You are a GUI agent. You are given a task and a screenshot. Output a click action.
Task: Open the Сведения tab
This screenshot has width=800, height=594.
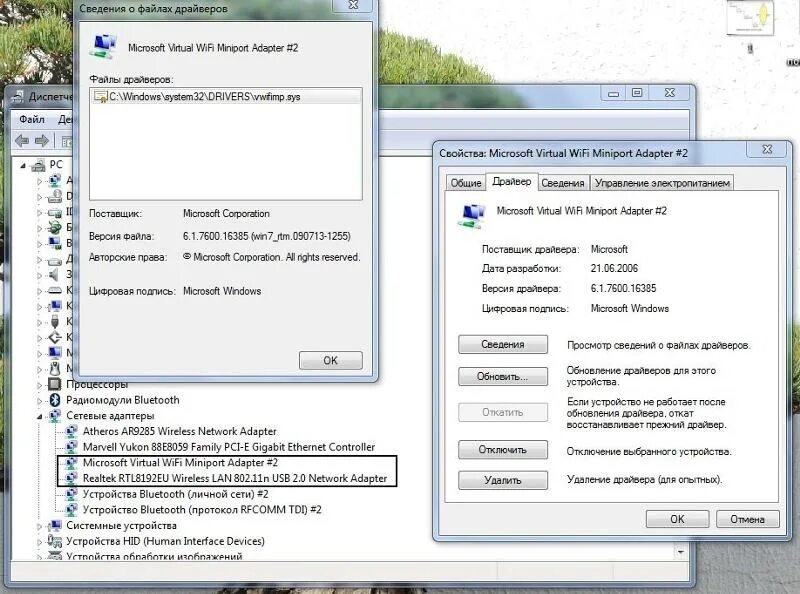pyautogui.click(x=563, y=183)
